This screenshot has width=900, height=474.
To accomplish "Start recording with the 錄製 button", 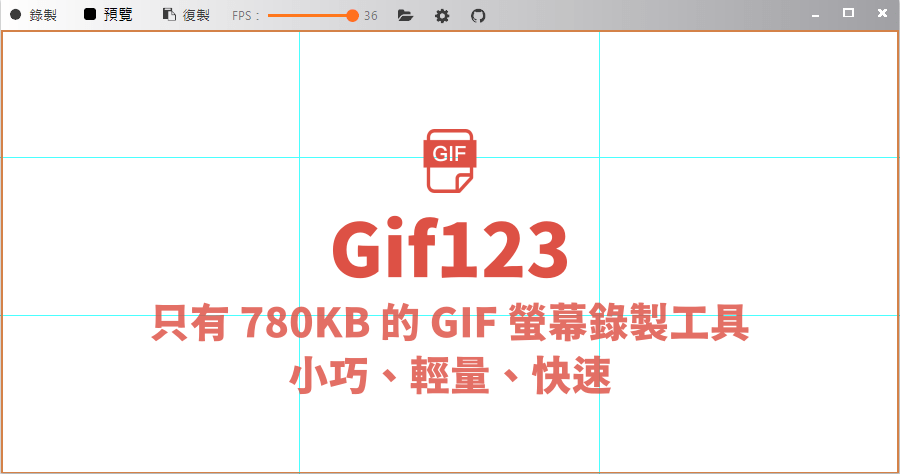I will pyautogui.click(x=33, y=15).
